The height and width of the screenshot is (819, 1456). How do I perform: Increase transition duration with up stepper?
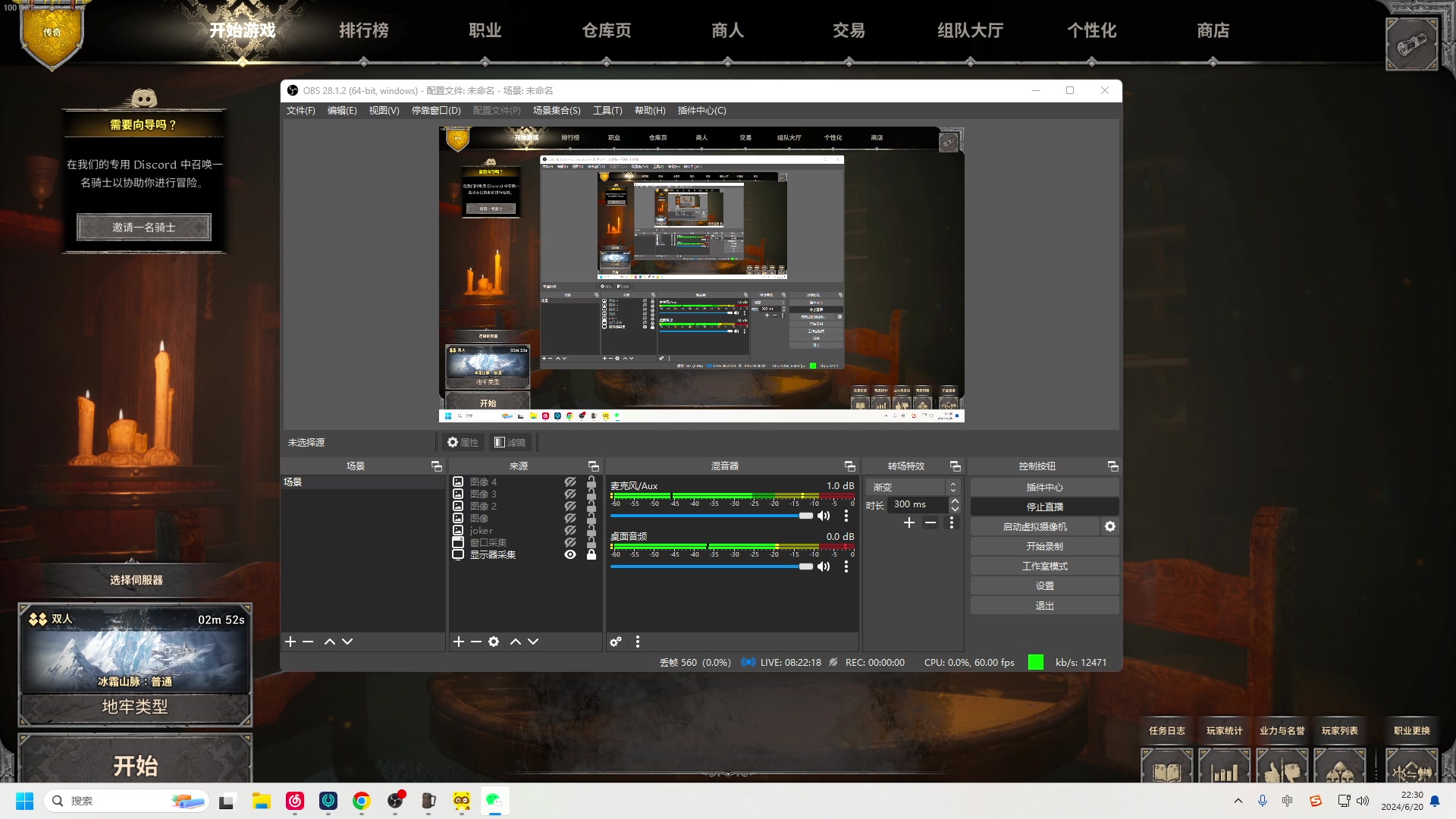[955, 501]
